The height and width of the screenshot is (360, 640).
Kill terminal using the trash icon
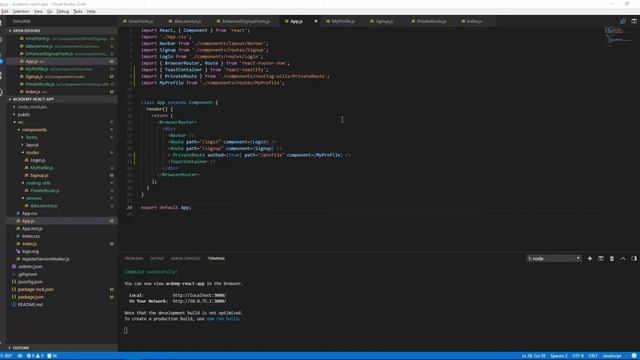[612, 258]
